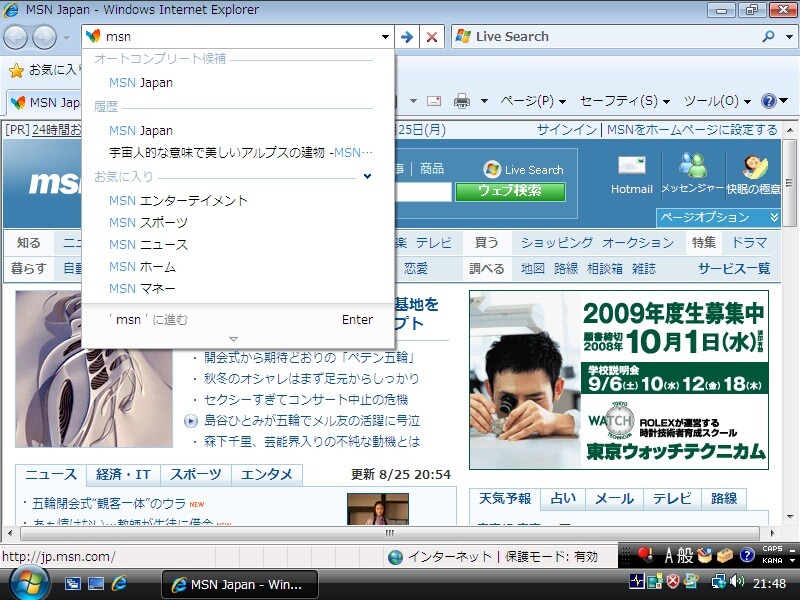Open the ツール(O) menu
Viewport: 800px width, 600px height.
pyautogui.click(x=717, y=101)
